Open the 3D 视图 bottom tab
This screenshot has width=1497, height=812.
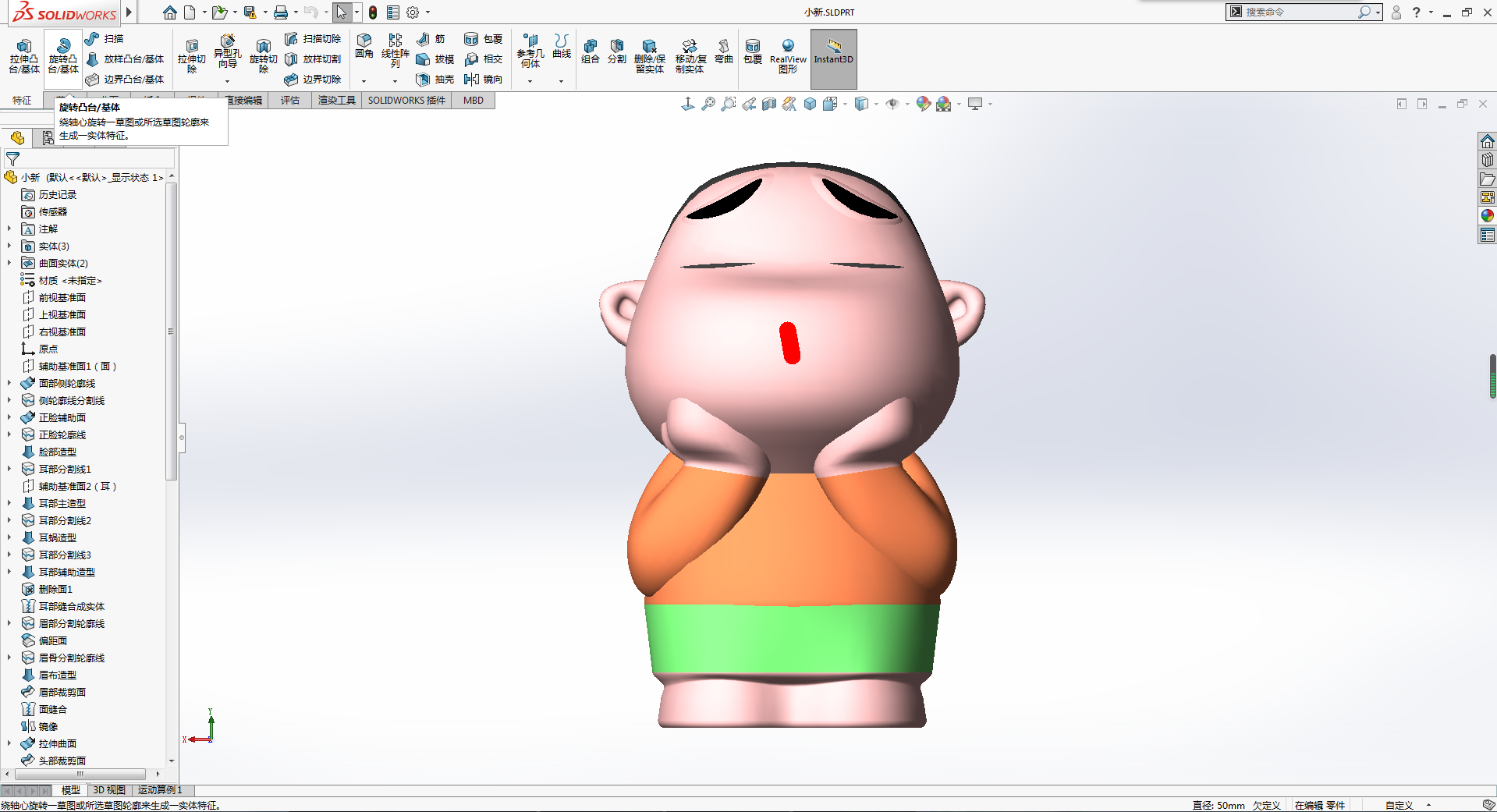pyautogui.click(x=109, y=790)
